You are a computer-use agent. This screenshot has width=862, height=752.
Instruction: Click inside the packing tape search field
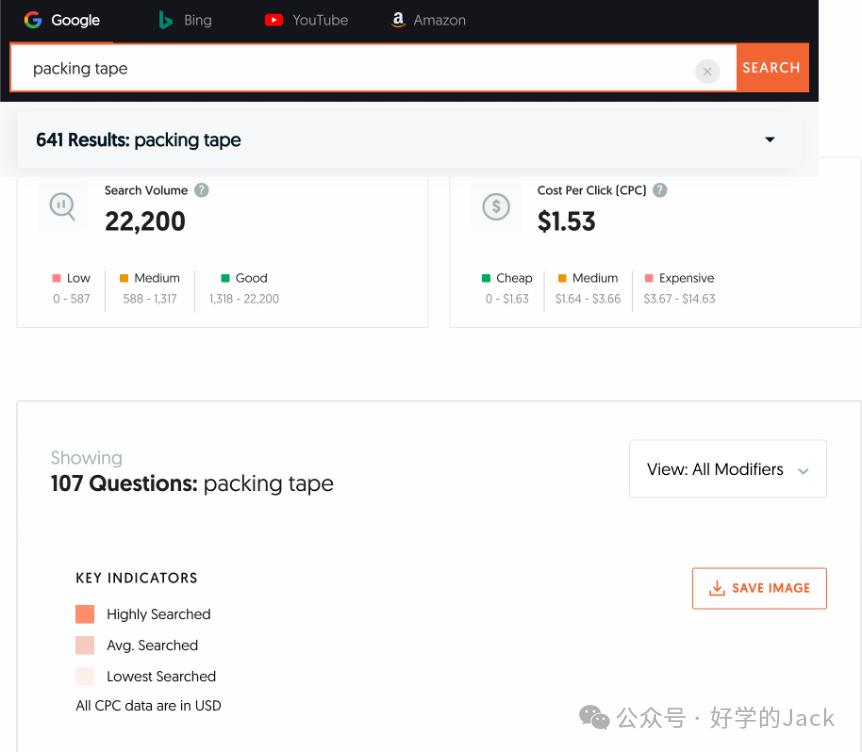300,70
